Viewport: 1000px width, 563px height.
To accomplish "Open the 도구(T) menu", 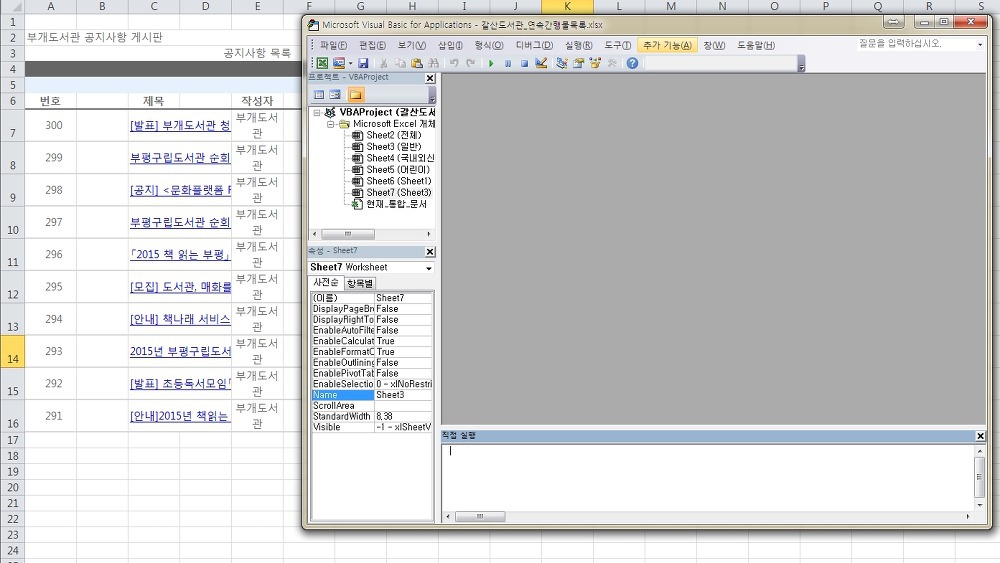I will click(617, 45).
